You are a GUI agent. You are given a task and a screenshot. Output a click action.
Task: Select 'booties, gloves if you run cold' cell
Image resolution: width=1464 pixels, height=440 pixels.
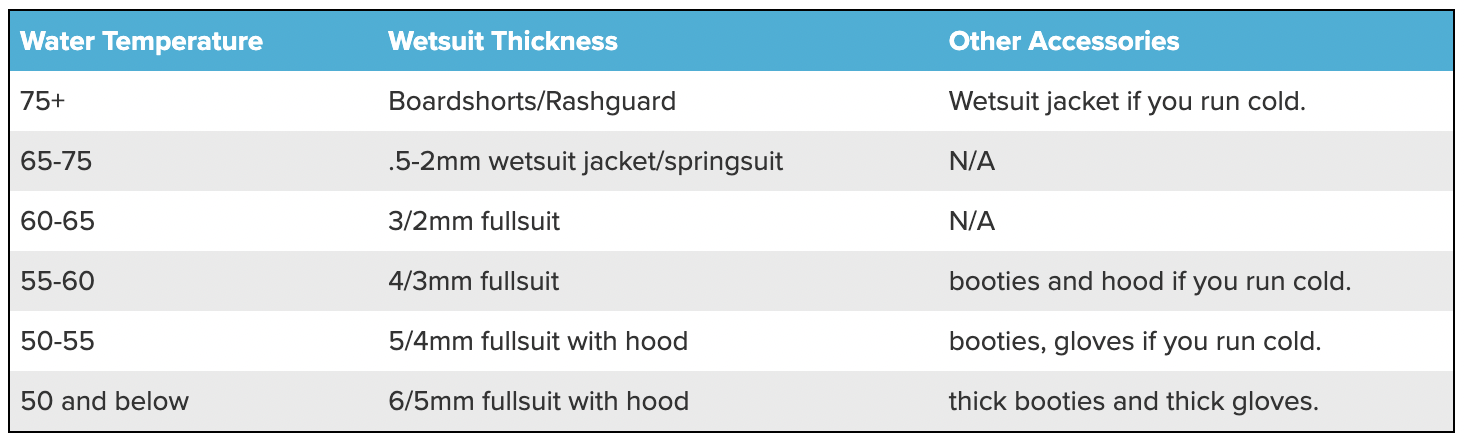(x=1135, y=341)
